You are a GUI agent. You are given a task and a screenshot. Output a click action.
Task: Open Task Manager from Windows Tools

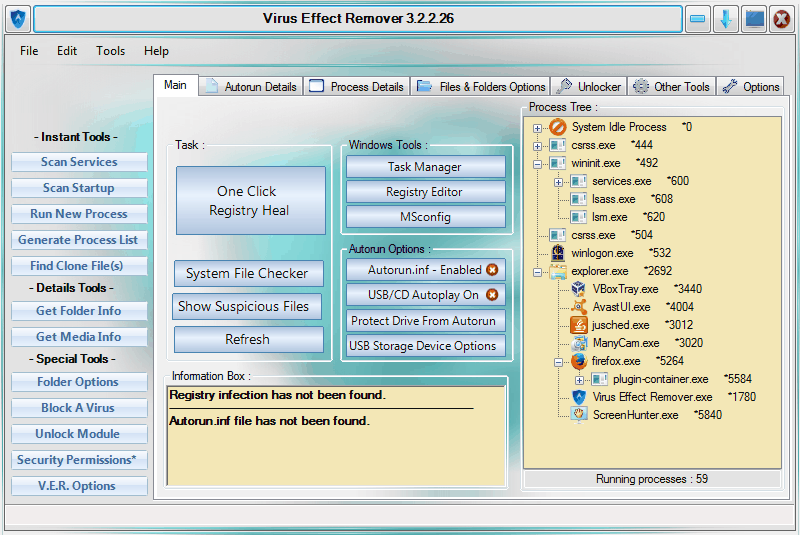click(426, 167)
